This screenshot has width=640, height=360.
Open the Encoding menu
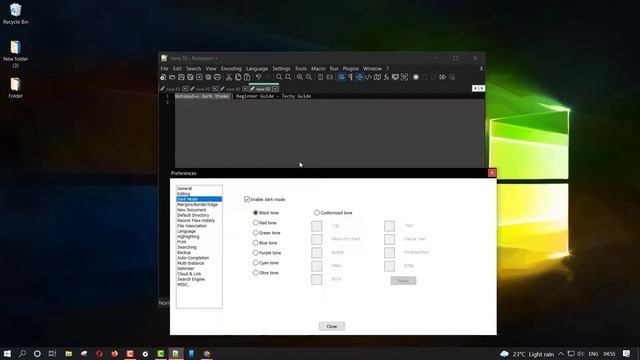pyautogui.click(x=231, y=69)
